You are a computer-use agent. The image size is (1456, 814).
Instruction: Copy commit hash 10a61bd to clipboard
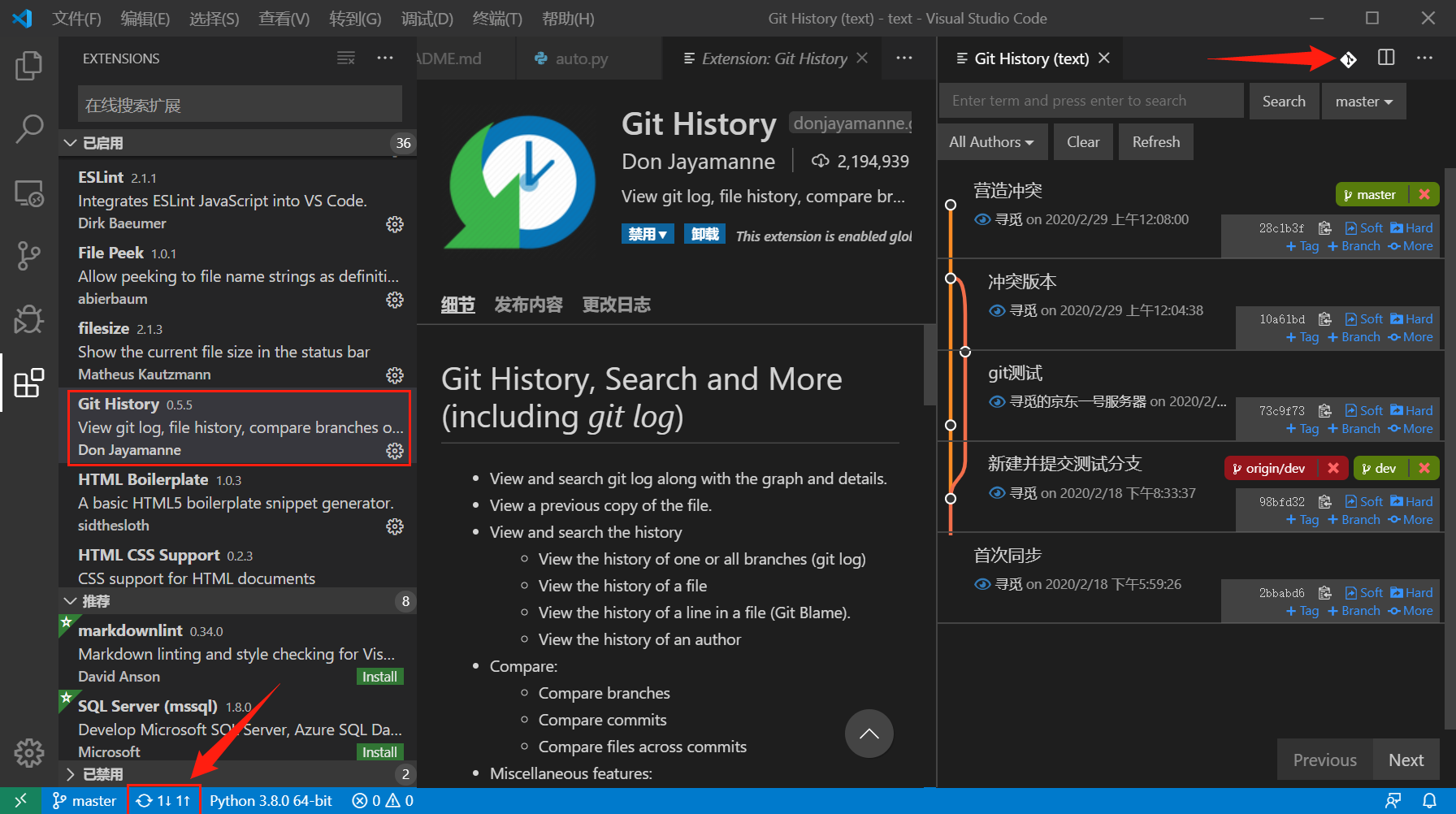tap(1325, 319)
